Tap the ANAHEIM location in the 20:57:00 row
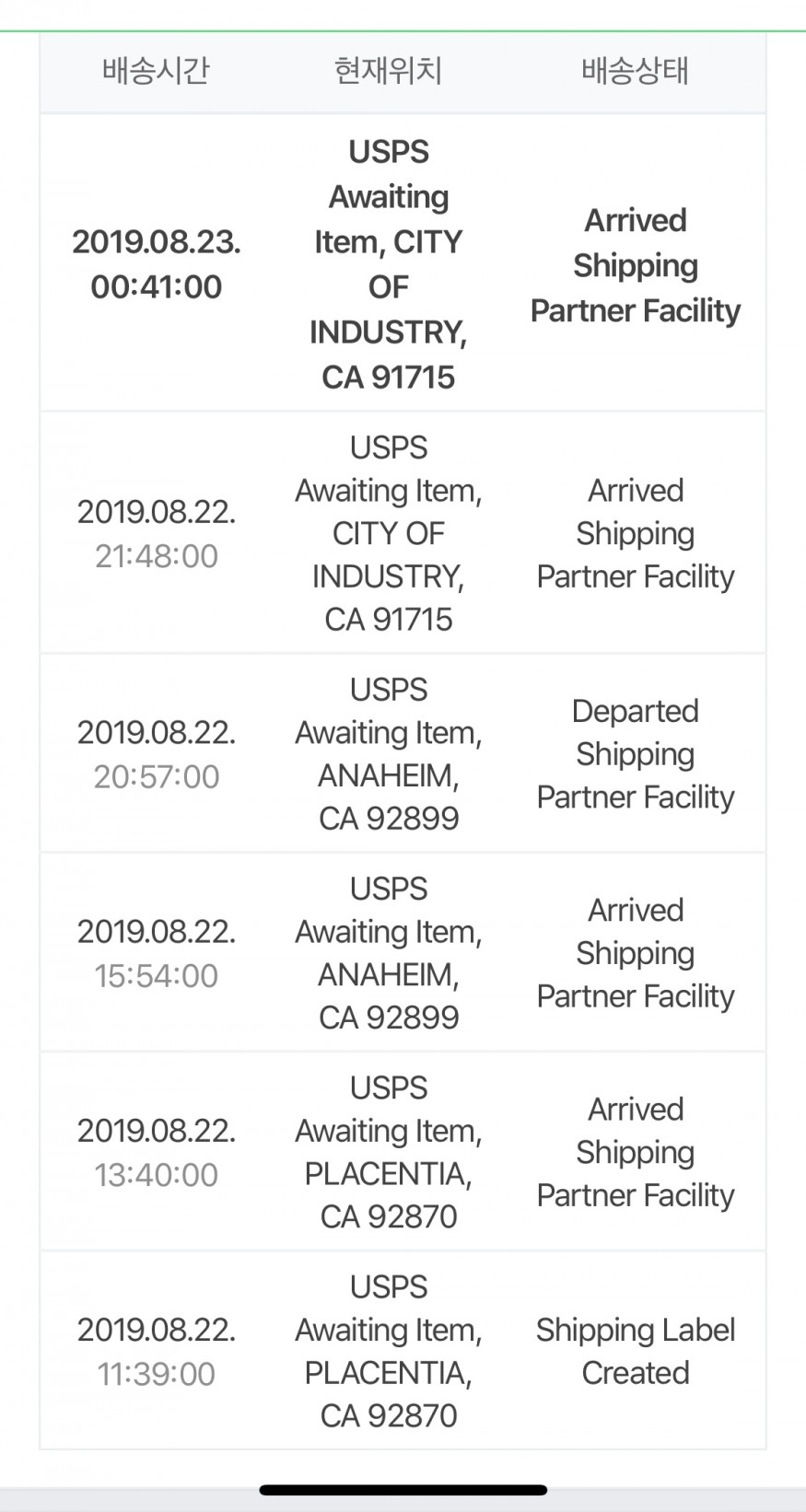806x1512 pixels. coord(388,754)
